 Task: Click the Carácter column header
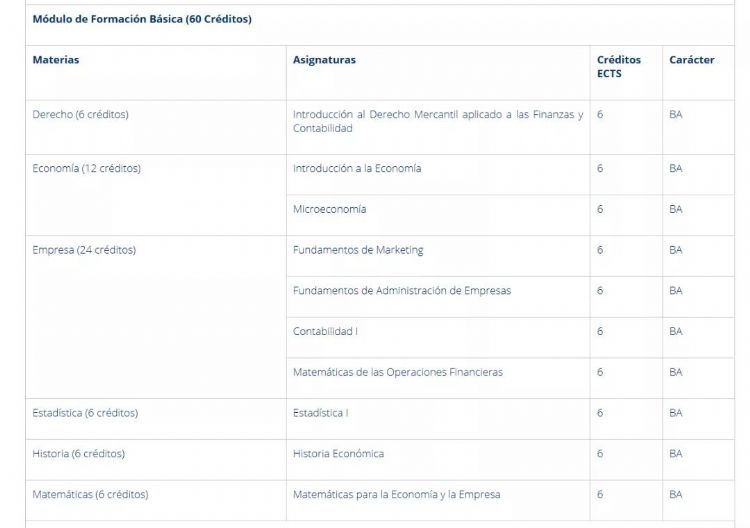tap(692, 60)
